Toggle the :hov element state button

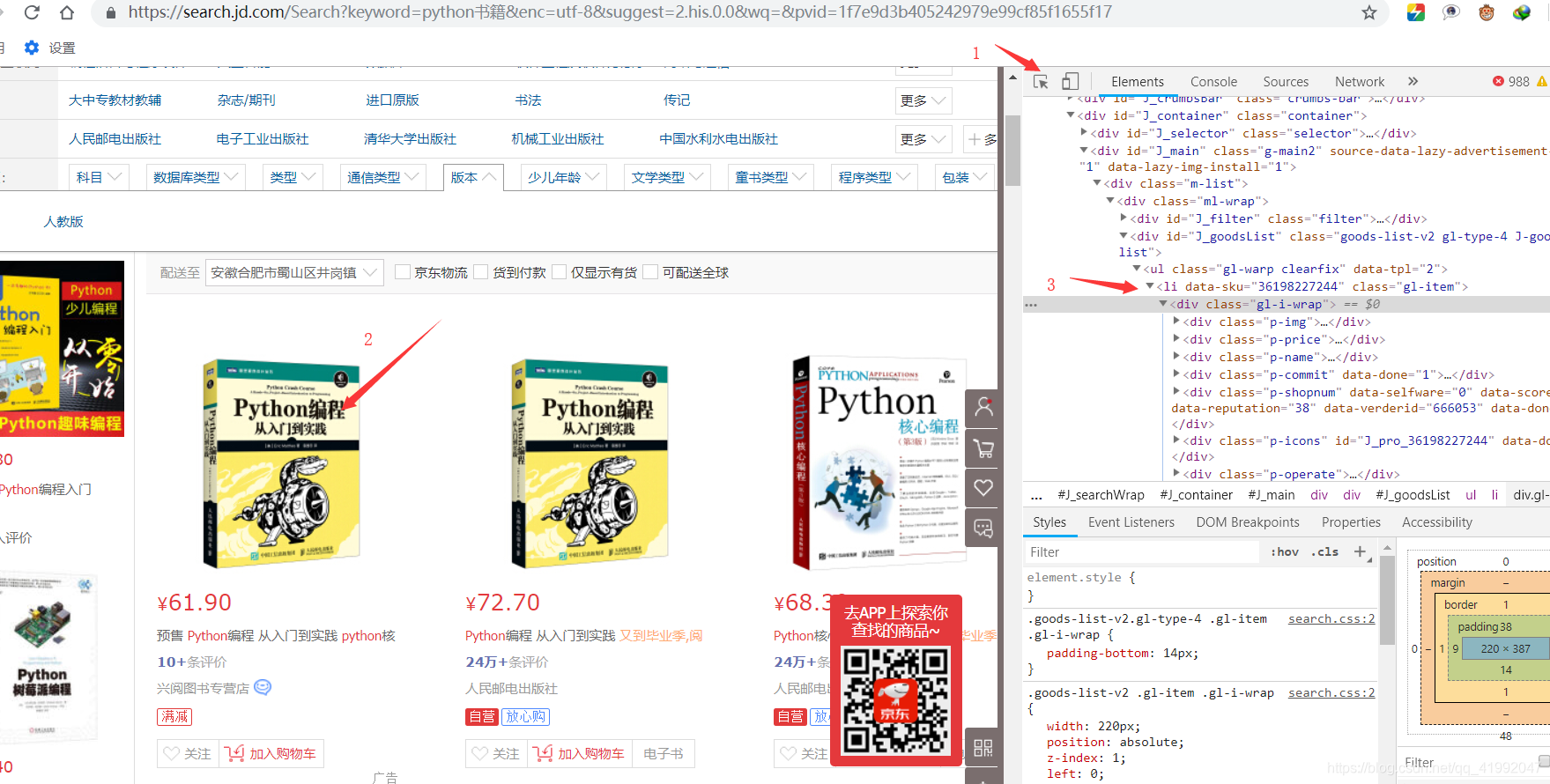click(1285, 551)
